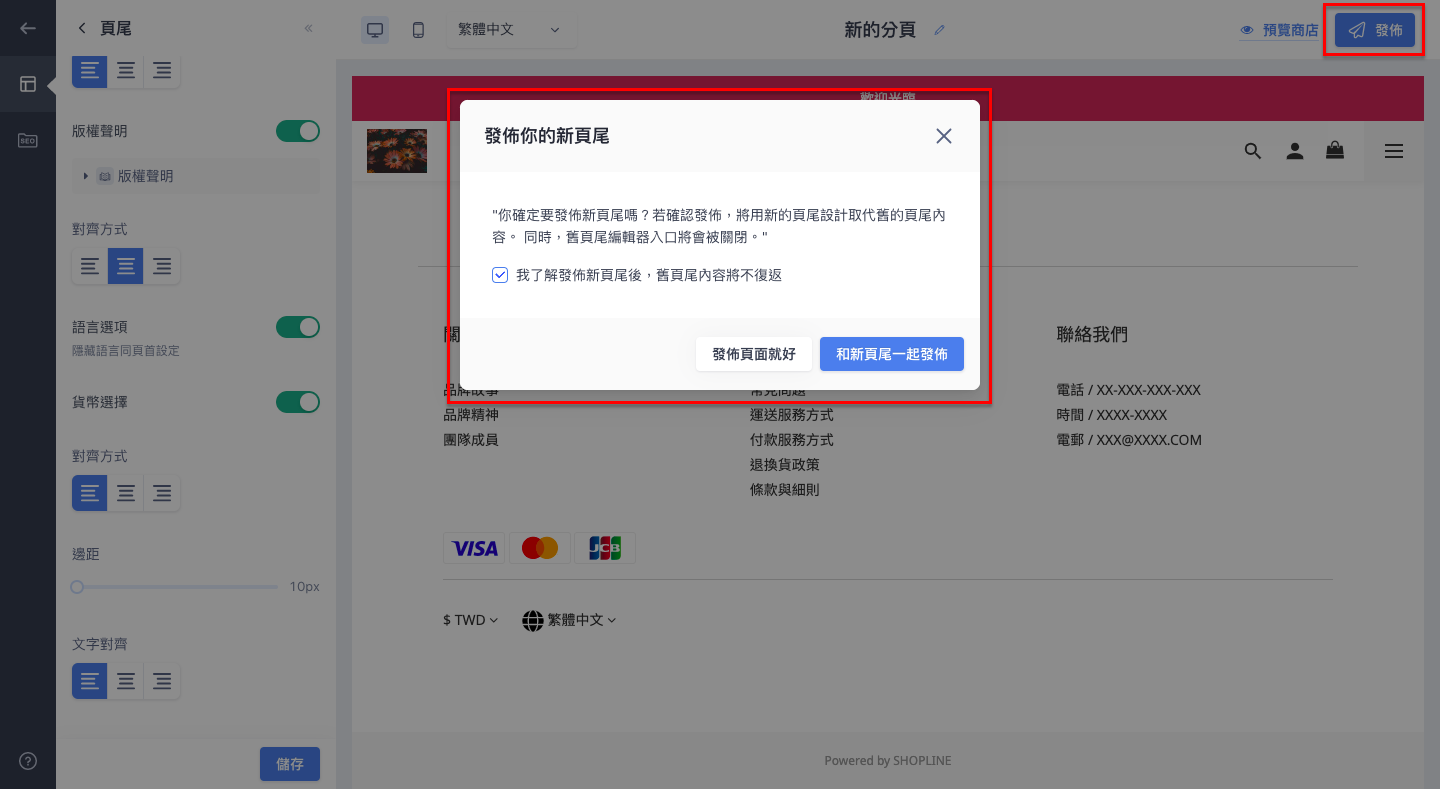The height and width of the screenshot is (789, 1440).
Task: Click the 預覽商店 link
Action: coord(1279,30)
